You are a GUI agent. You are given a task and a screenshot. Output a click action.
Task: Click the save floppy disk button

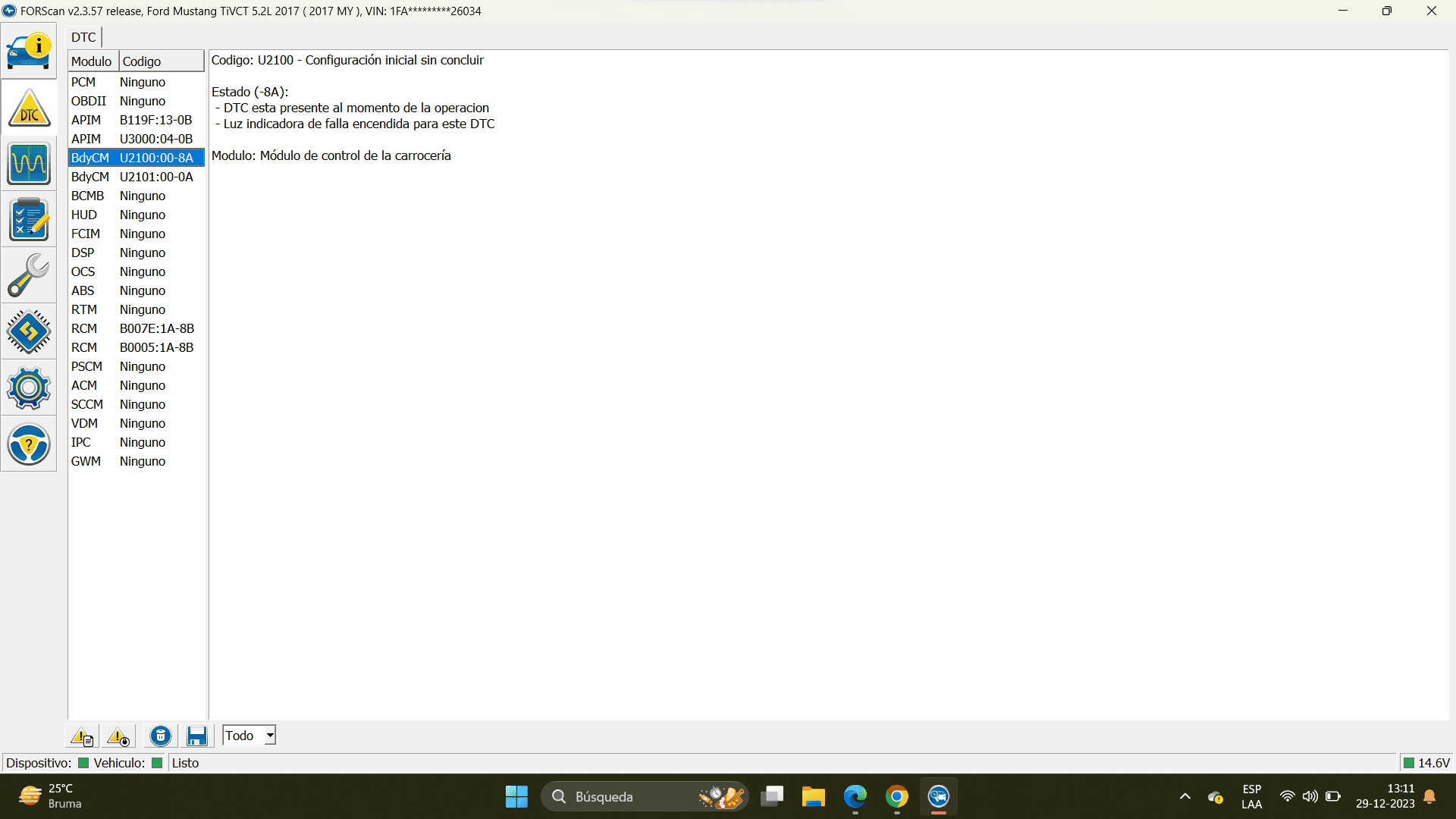197,736
